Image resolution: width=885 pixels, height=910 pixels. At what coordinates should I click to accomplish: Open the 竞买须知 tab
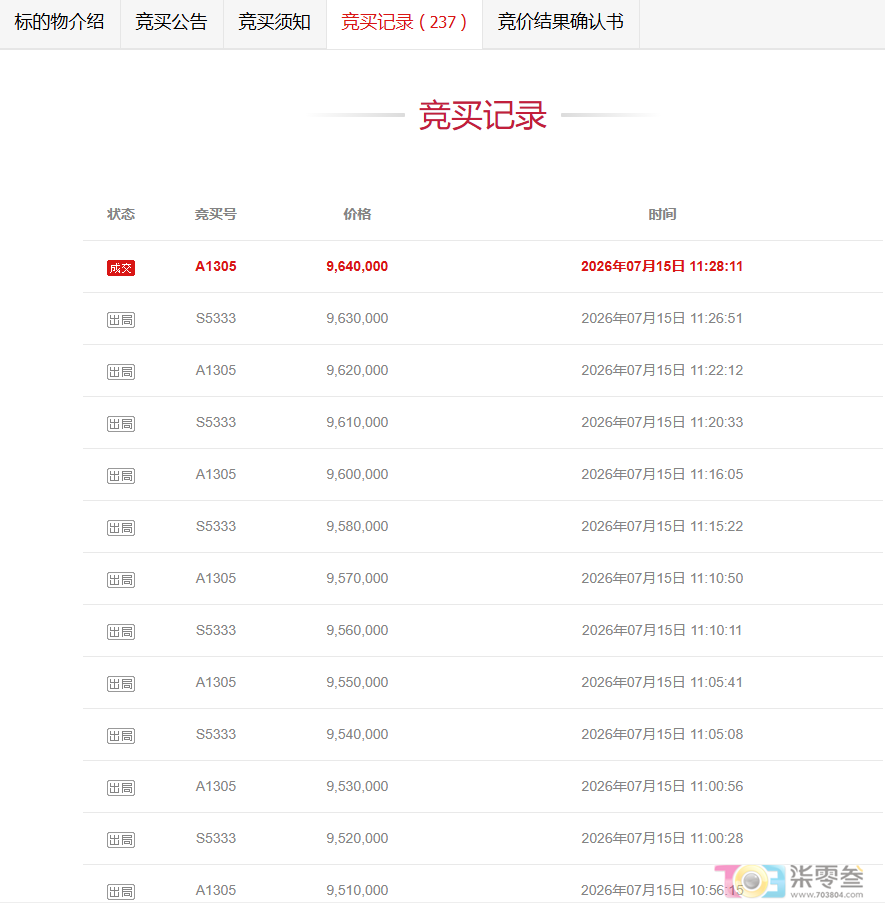tap(275, 23)
